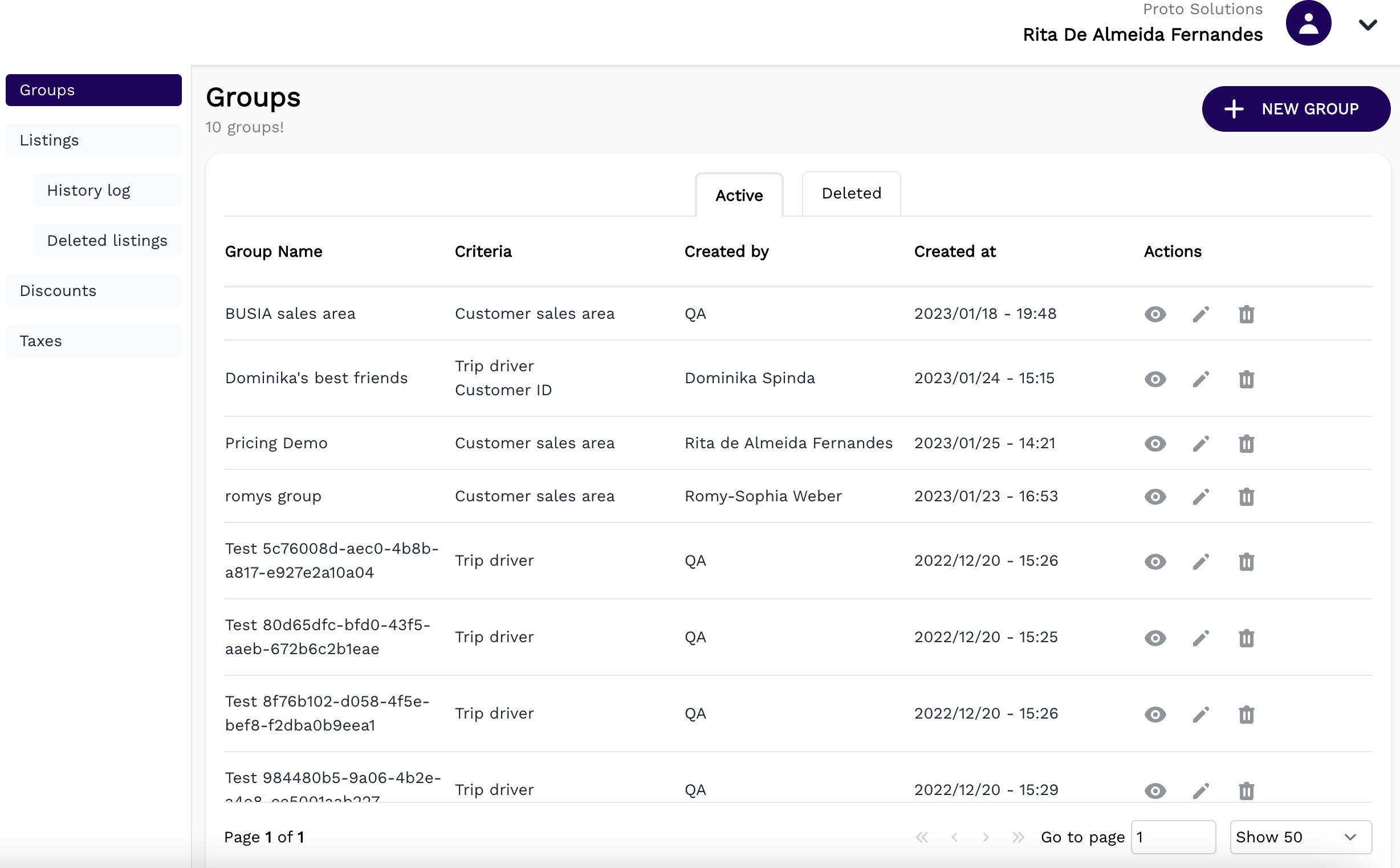Click 'romys group' group name
Image resolution: width=1400 pixels, height=868 pixels.
point(273,496)
